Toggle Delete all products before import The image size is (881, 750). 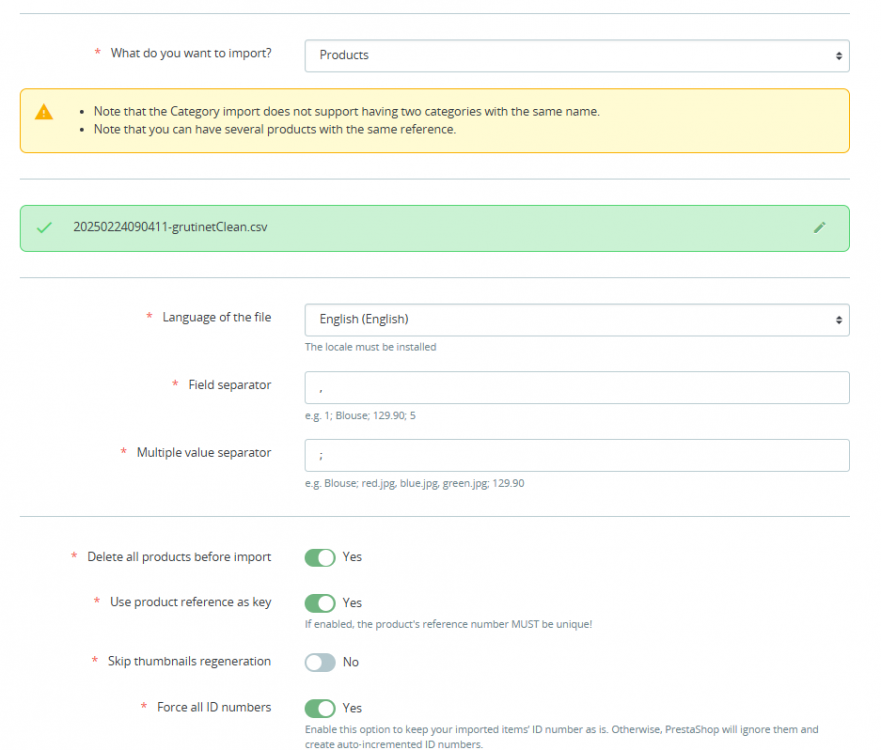coord(320,557)
